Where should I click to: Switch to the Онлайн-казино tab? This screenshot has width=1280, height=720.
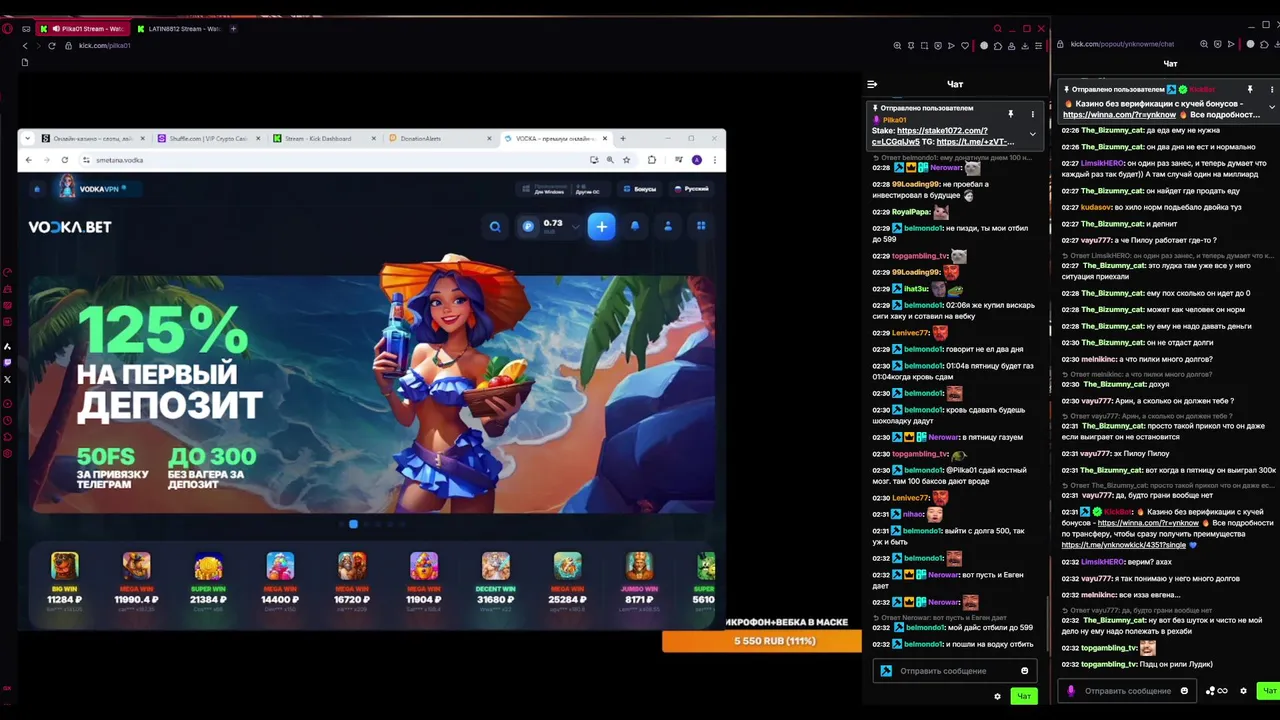[92, 139]
